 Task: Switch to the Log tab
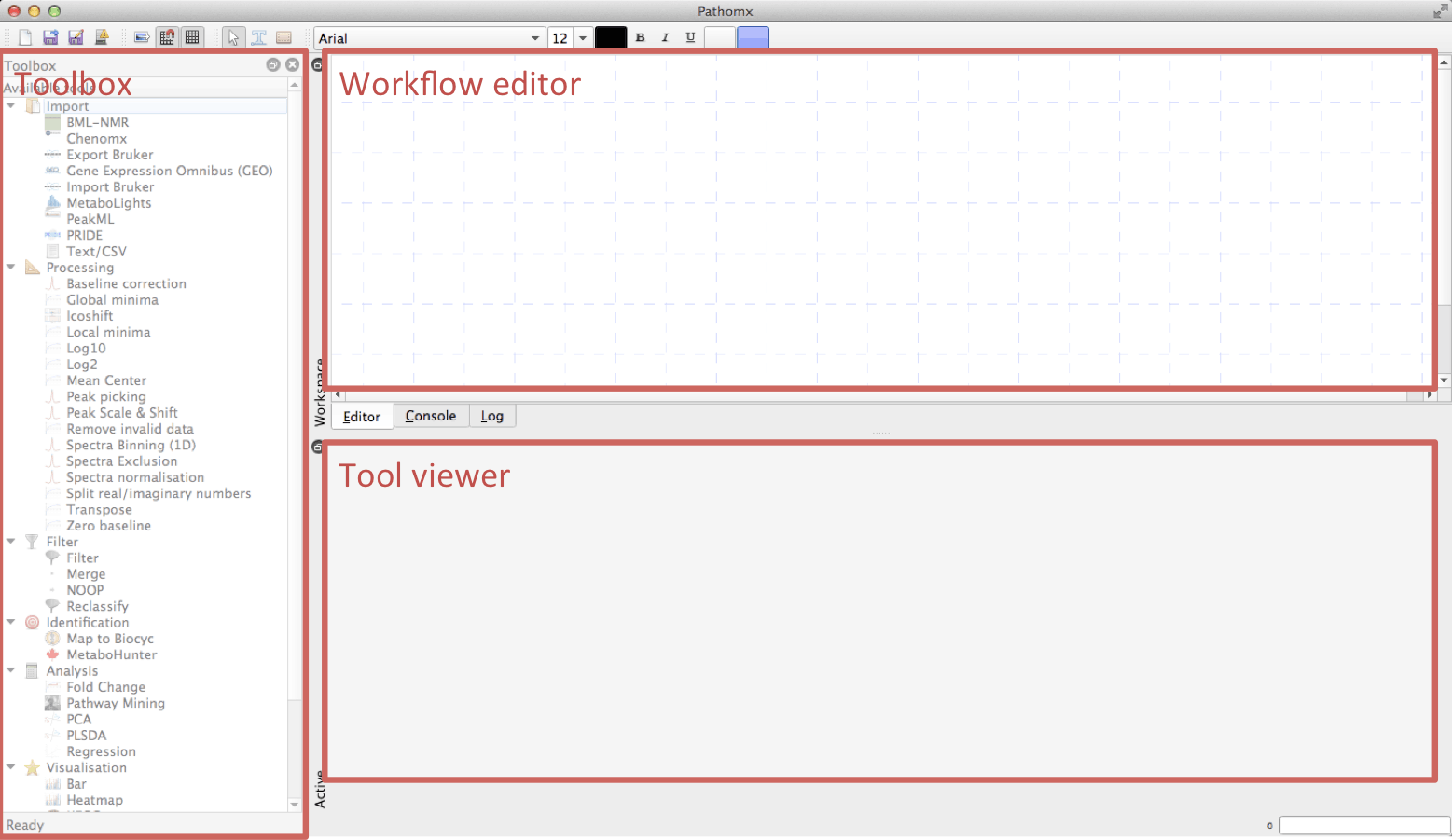pyautogui.click(x=492, y=416)
